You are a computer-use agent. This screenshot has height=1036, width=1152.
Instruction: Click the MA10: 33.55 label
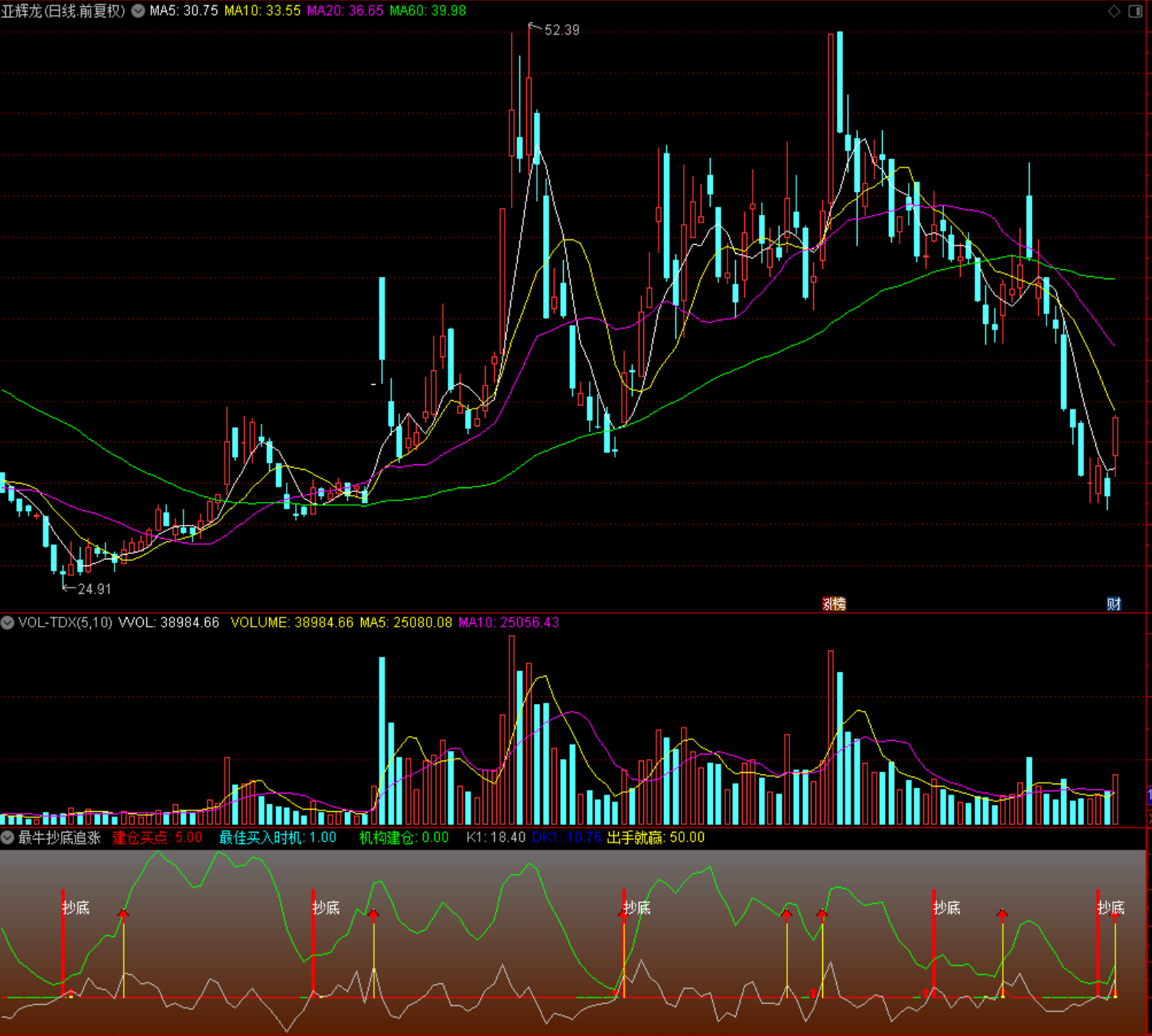point(262,11)
